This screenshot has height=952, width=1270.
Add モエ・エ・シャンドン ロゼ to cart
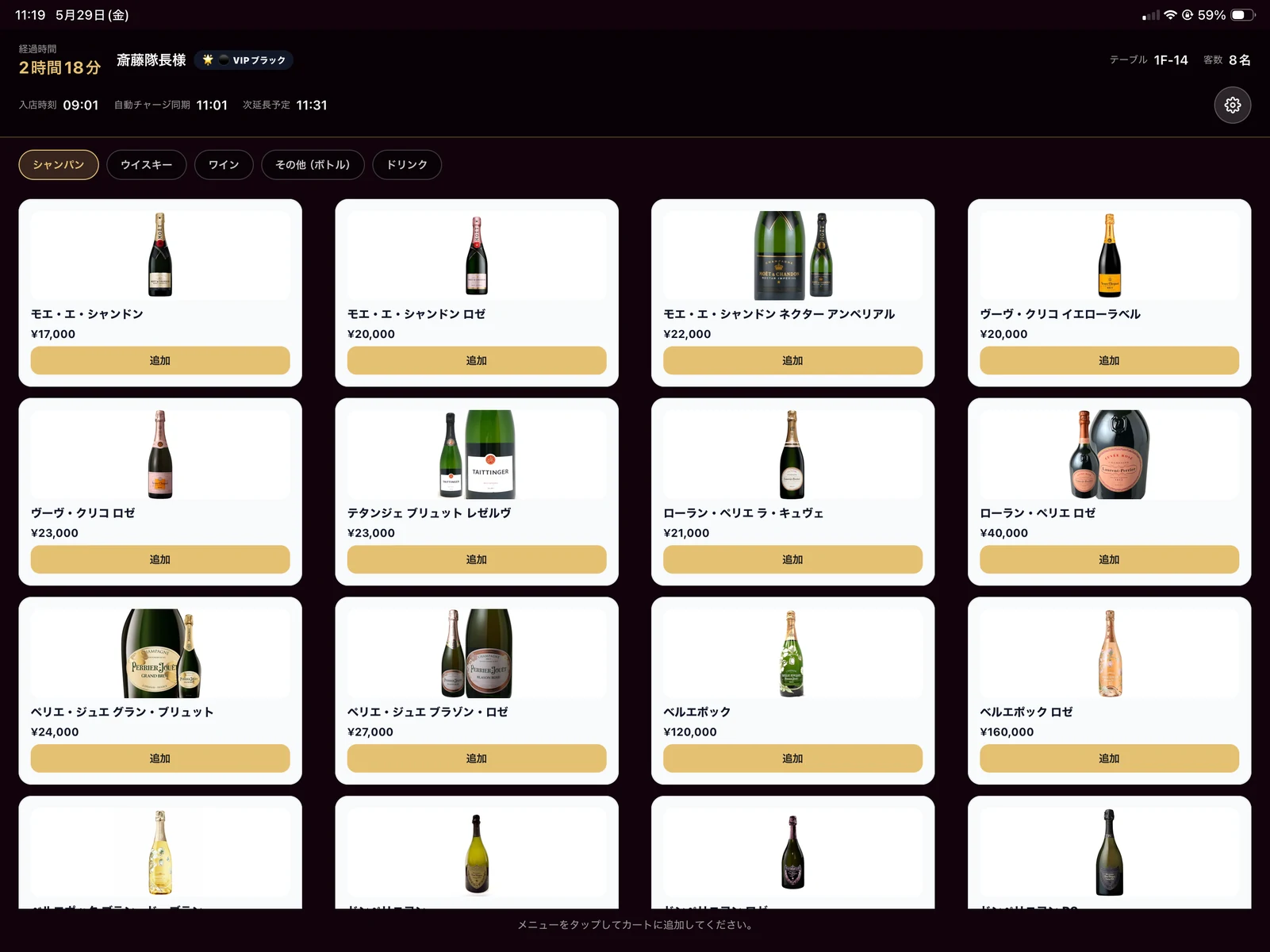tap(477, 360)
